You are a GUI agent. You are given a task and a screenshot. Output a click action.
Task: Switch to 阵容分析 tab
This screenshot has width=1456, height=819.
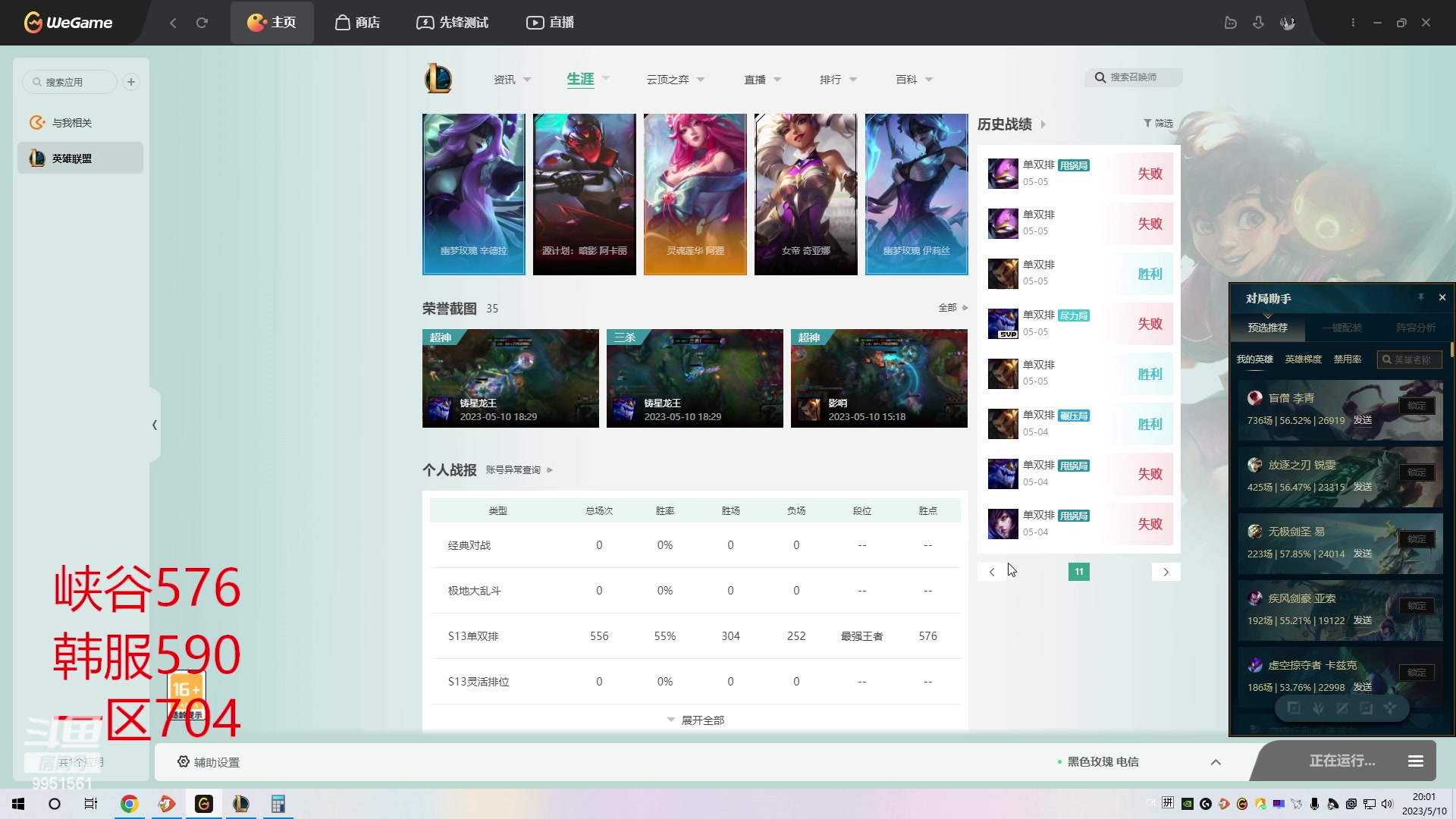(x=1416, y=328)
